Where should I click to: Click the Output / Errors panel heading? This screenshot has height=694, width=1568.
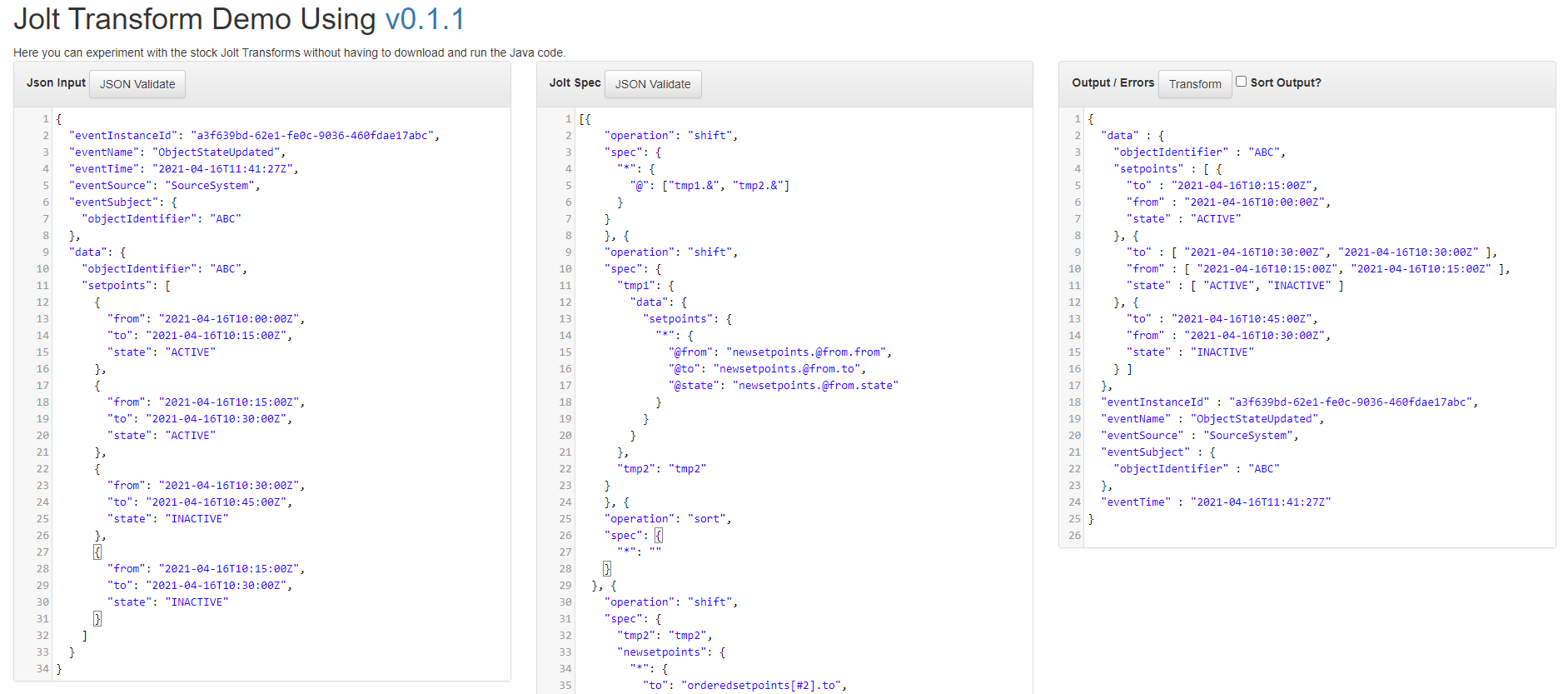[1113, 82]
